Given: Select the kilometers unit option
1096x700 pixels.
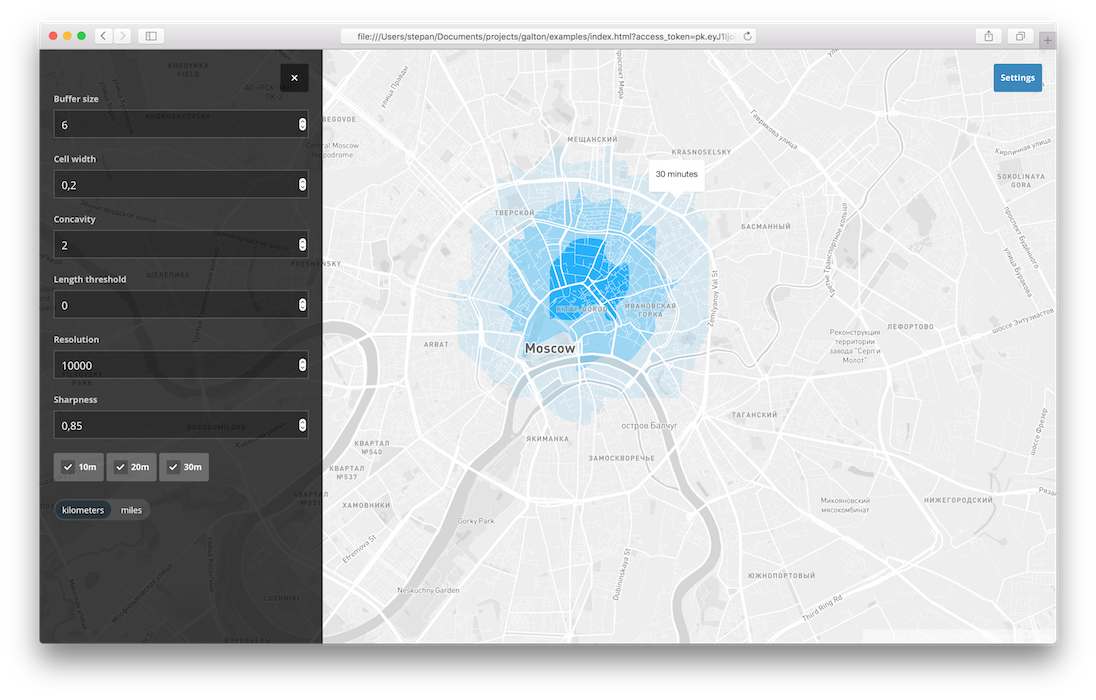Looking at the screenshot, I should pyautogui.click(x=83, y=509).
